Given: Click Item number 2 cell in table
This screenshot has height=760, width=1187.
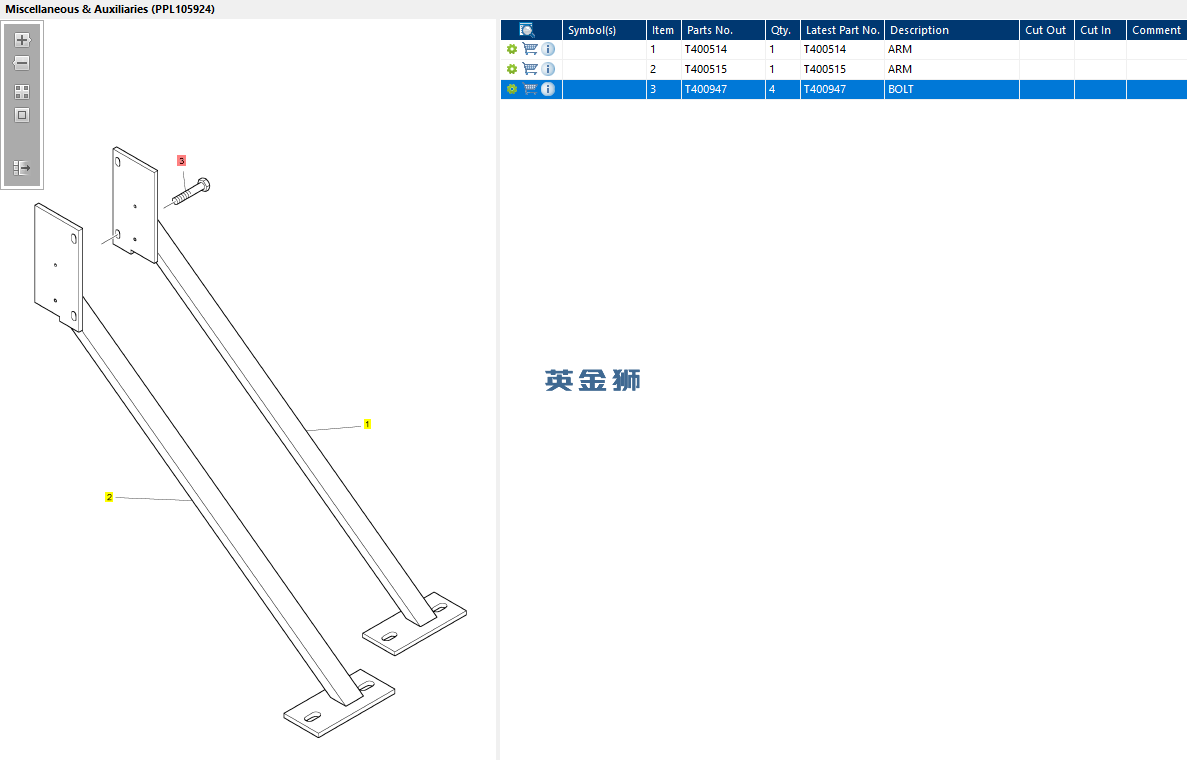Looking at the screenshot, I should point(664,69).
